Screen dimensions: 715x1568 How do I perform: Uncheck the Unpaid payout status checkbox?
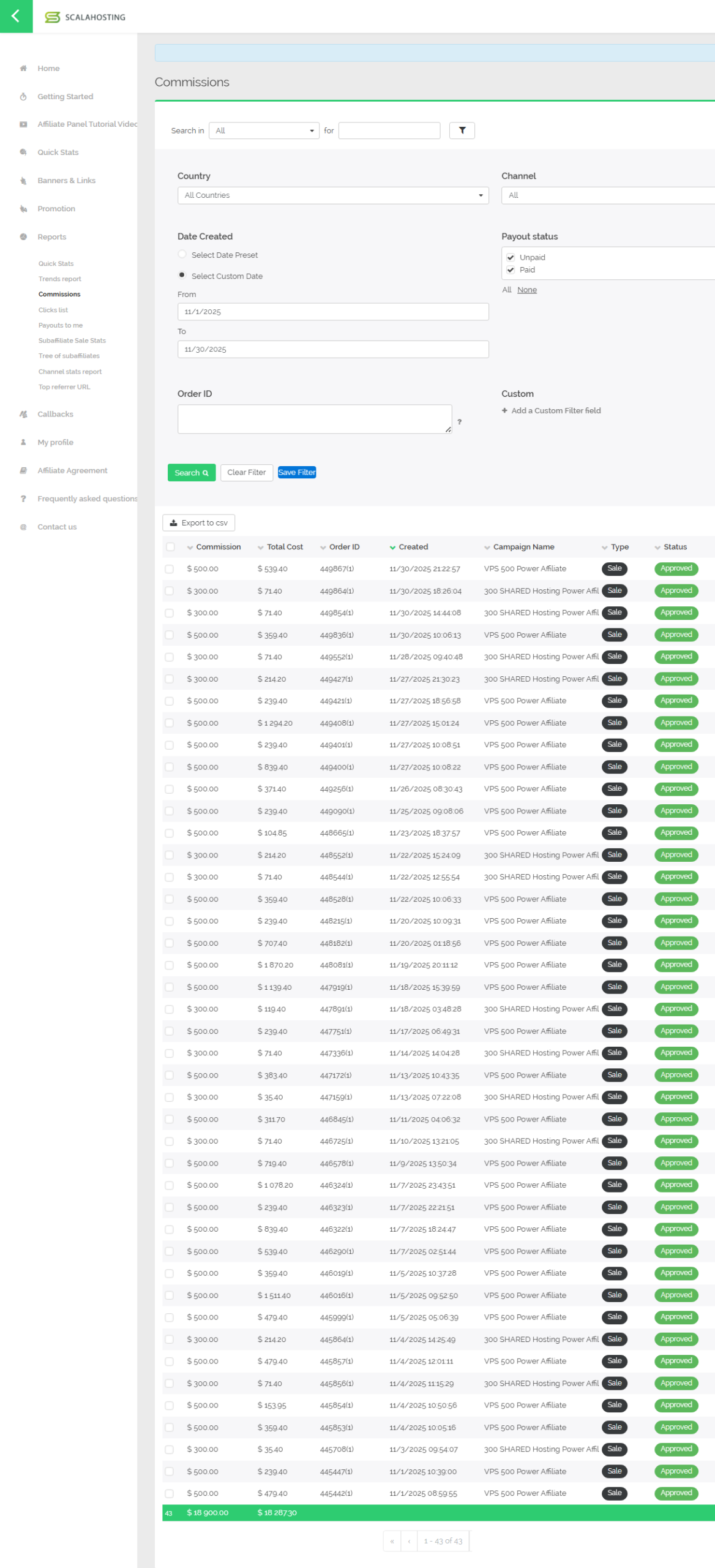point(511,258)
